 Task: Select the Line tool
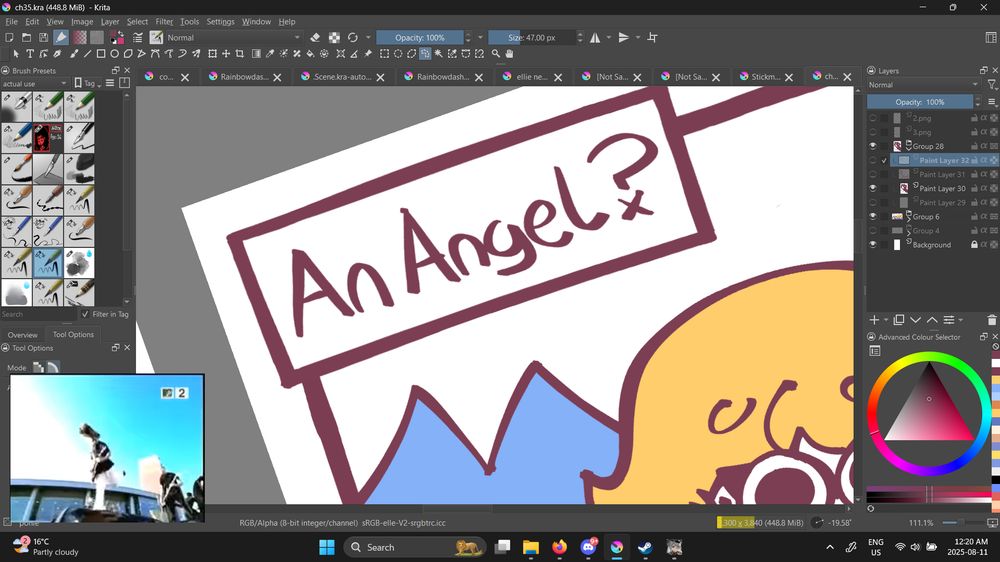coord(87,54)
